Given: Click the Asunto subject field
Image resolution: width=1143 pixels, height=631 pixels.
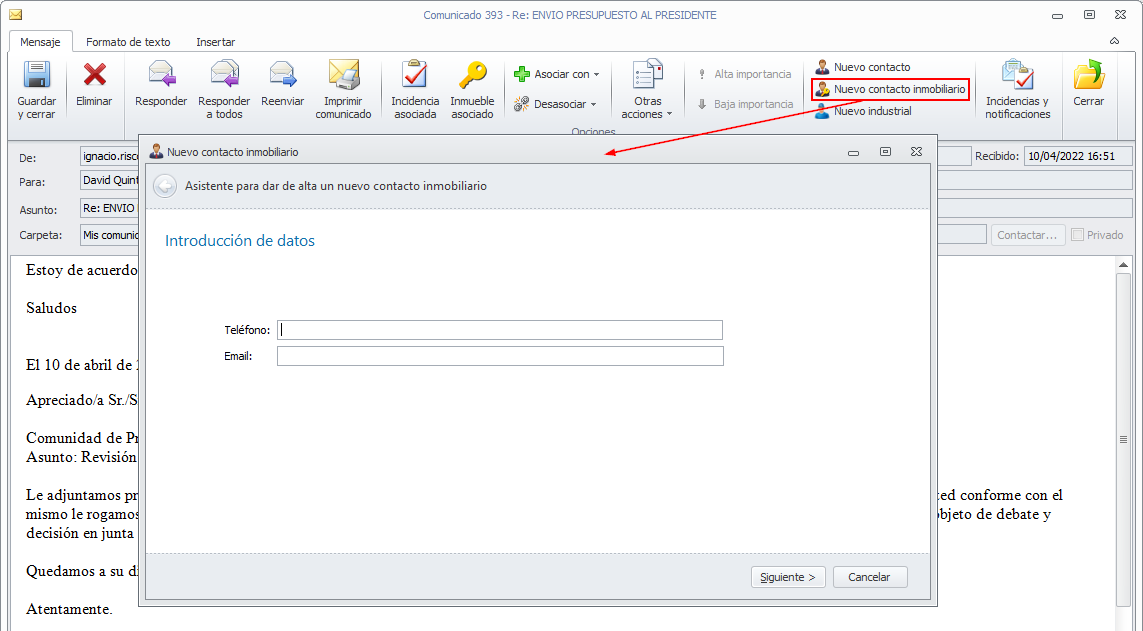Looking at the screenshot, I should click(x=109, y=208).
